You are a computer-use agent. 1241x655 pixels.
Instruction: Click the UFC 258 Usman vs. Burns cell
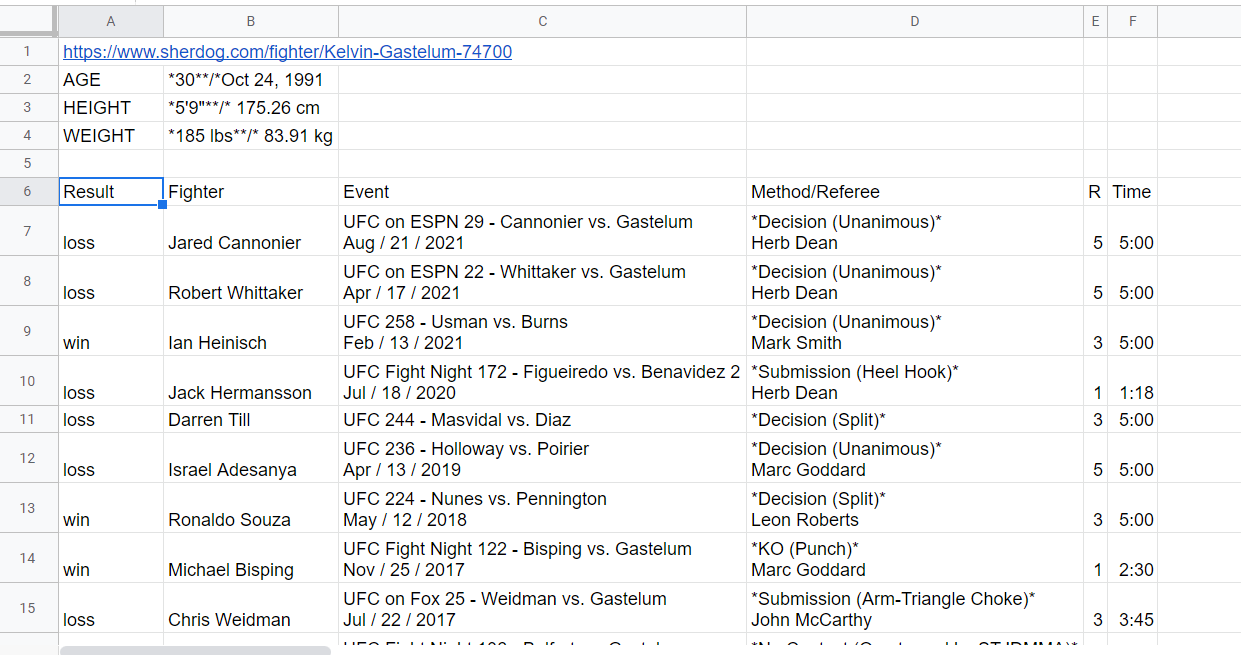pos(542,331)
